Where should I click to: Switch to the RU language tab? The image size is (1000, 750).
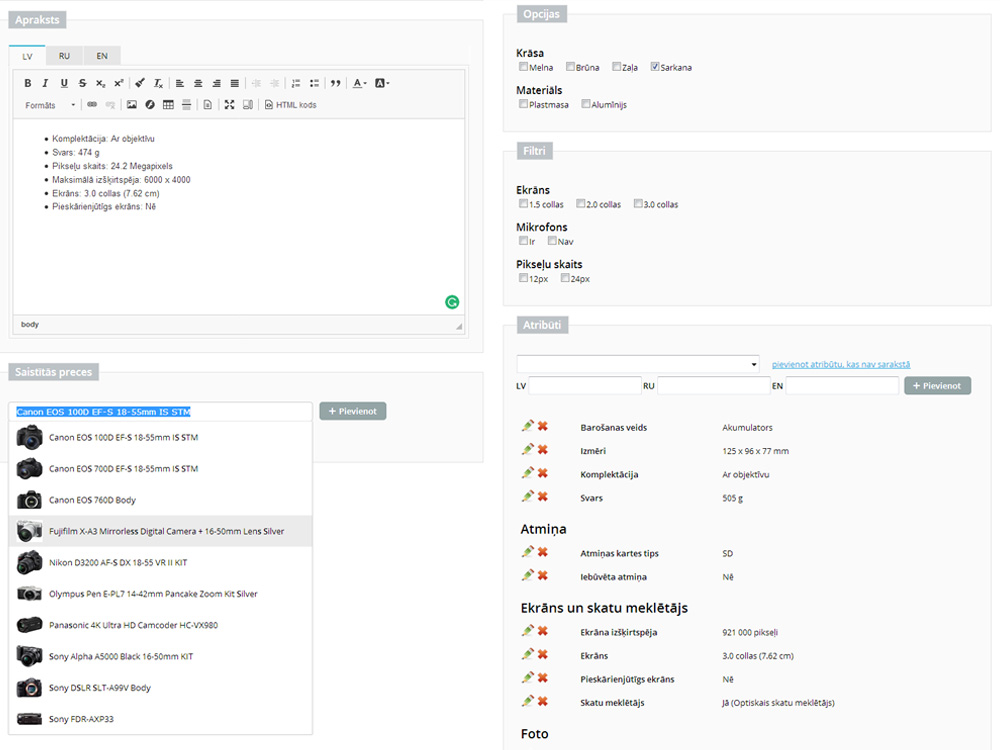pos(64,56)
